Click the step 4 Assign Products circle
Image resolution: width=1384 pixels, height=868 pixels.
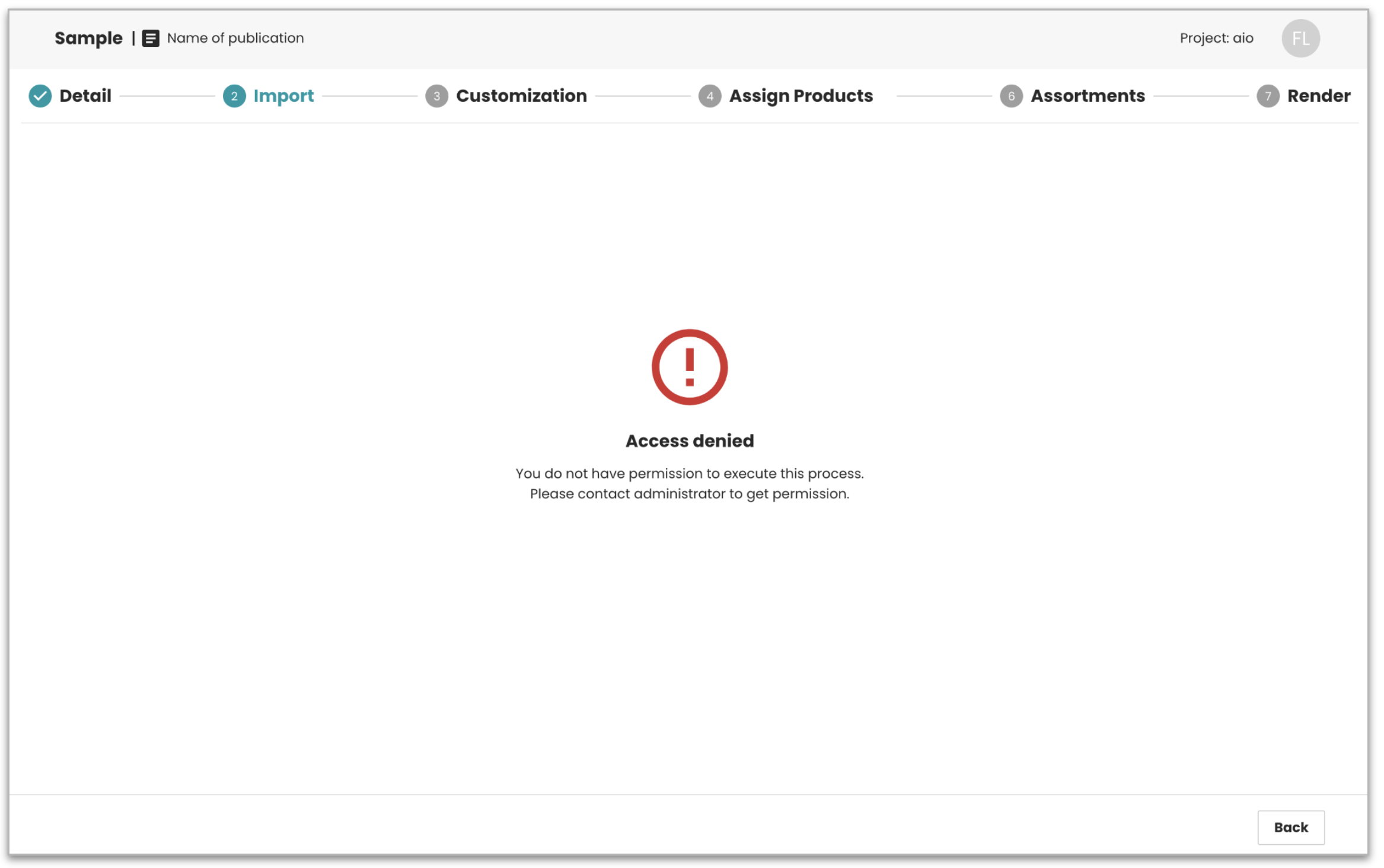point(710,96)
